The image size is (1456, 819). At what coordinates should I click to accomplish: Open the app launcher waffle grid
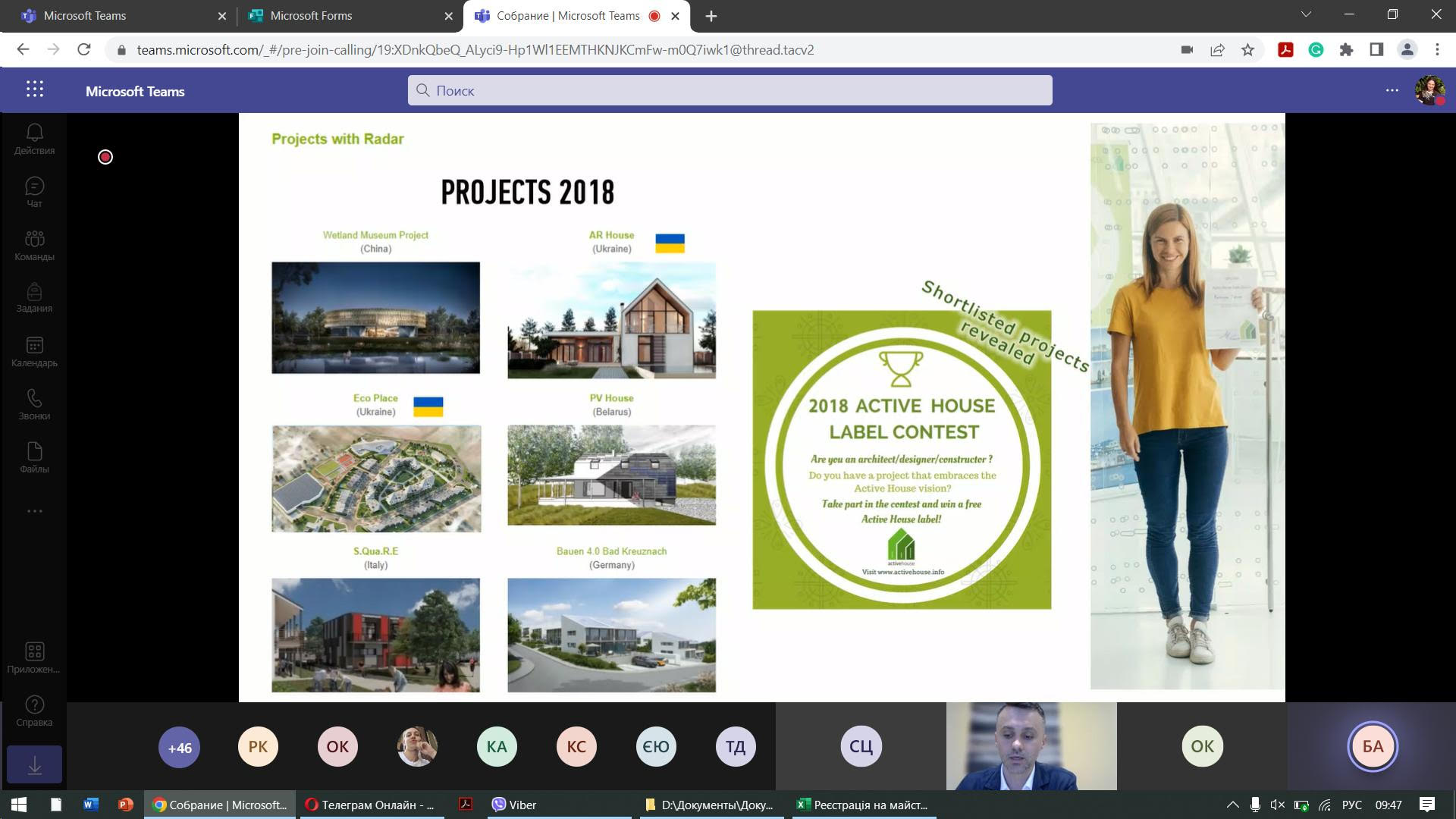pyautogui.click(x=34, y=89)
